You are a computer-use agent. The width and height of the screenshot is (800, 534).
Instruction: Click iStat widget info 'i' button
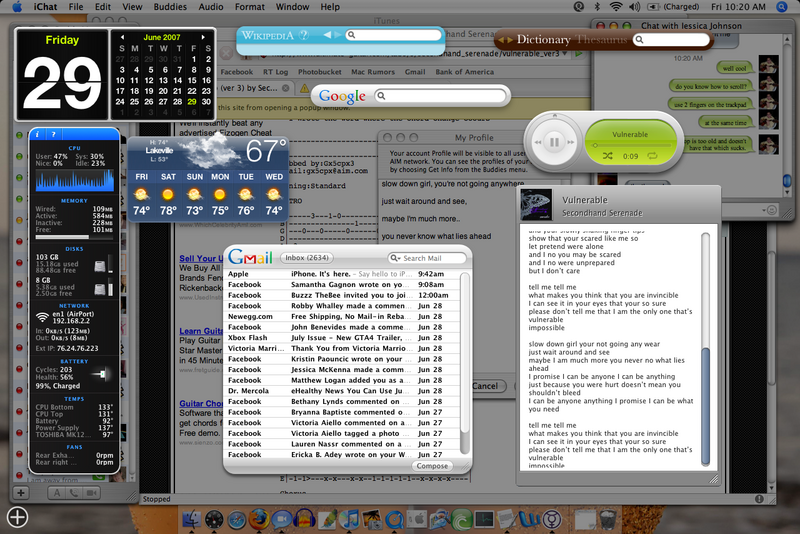(x=38, y=135)
